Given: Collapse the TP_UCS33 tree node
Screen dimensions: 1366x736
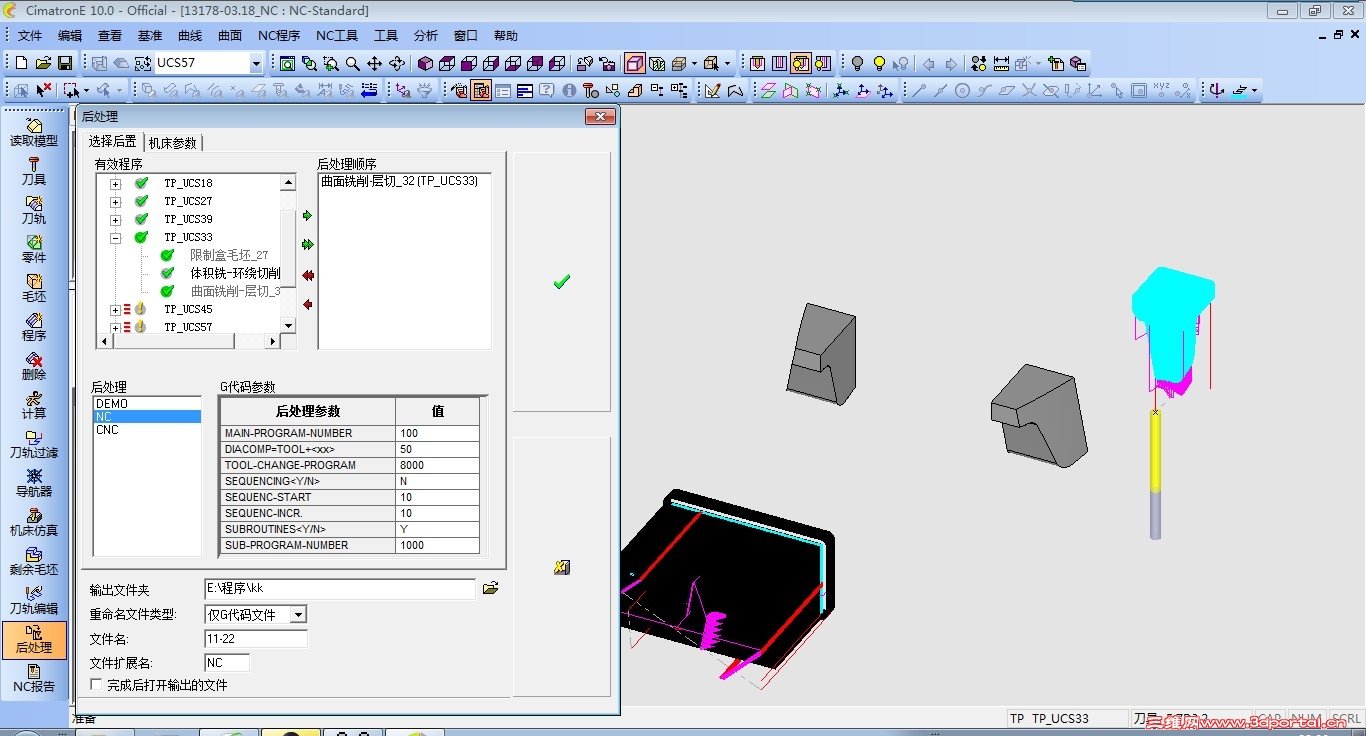Looking at the screenshot, I should pos(116,238).
